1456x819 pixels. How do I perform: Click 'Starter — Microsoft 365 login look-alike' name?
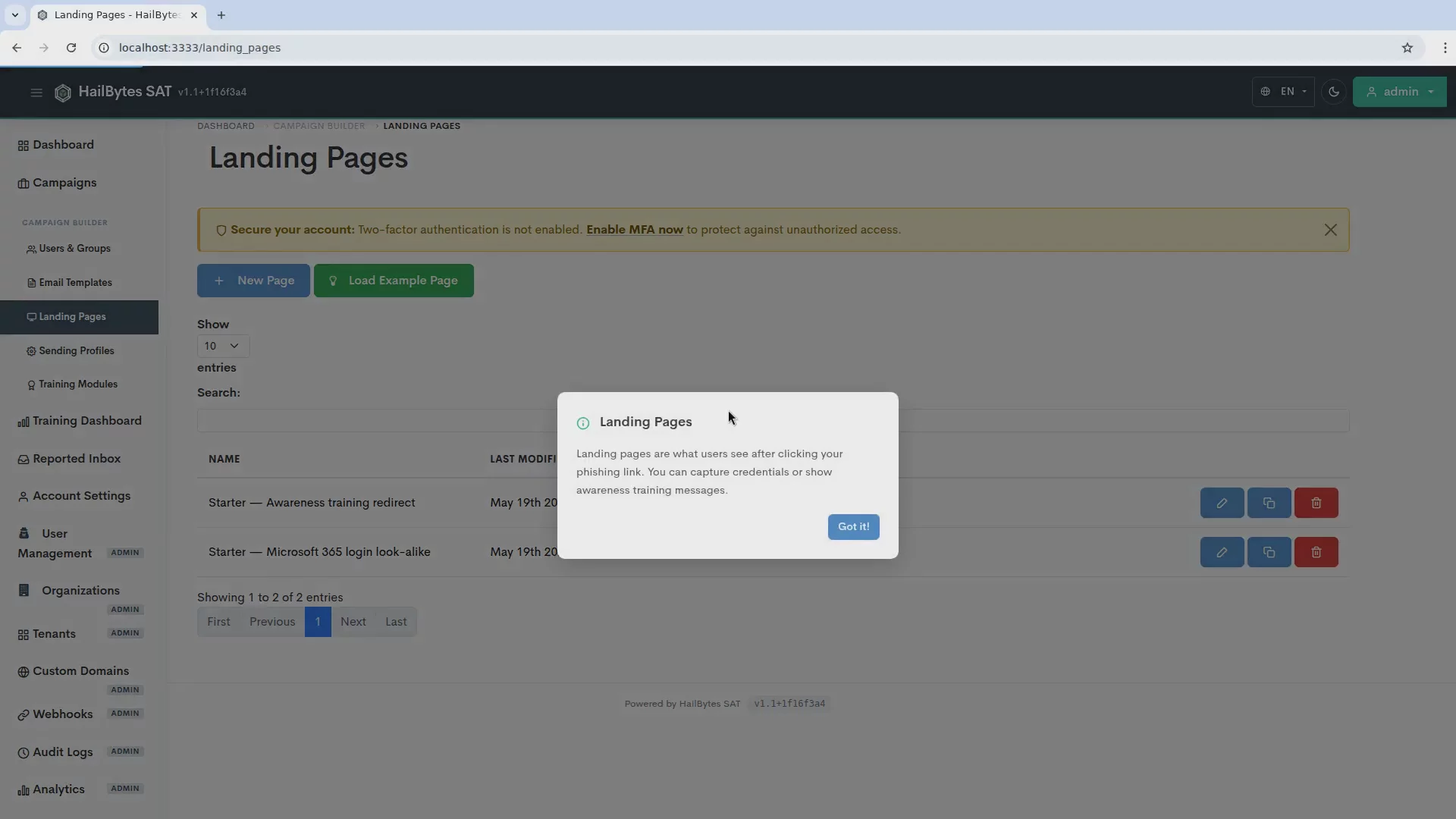point(319,552)
